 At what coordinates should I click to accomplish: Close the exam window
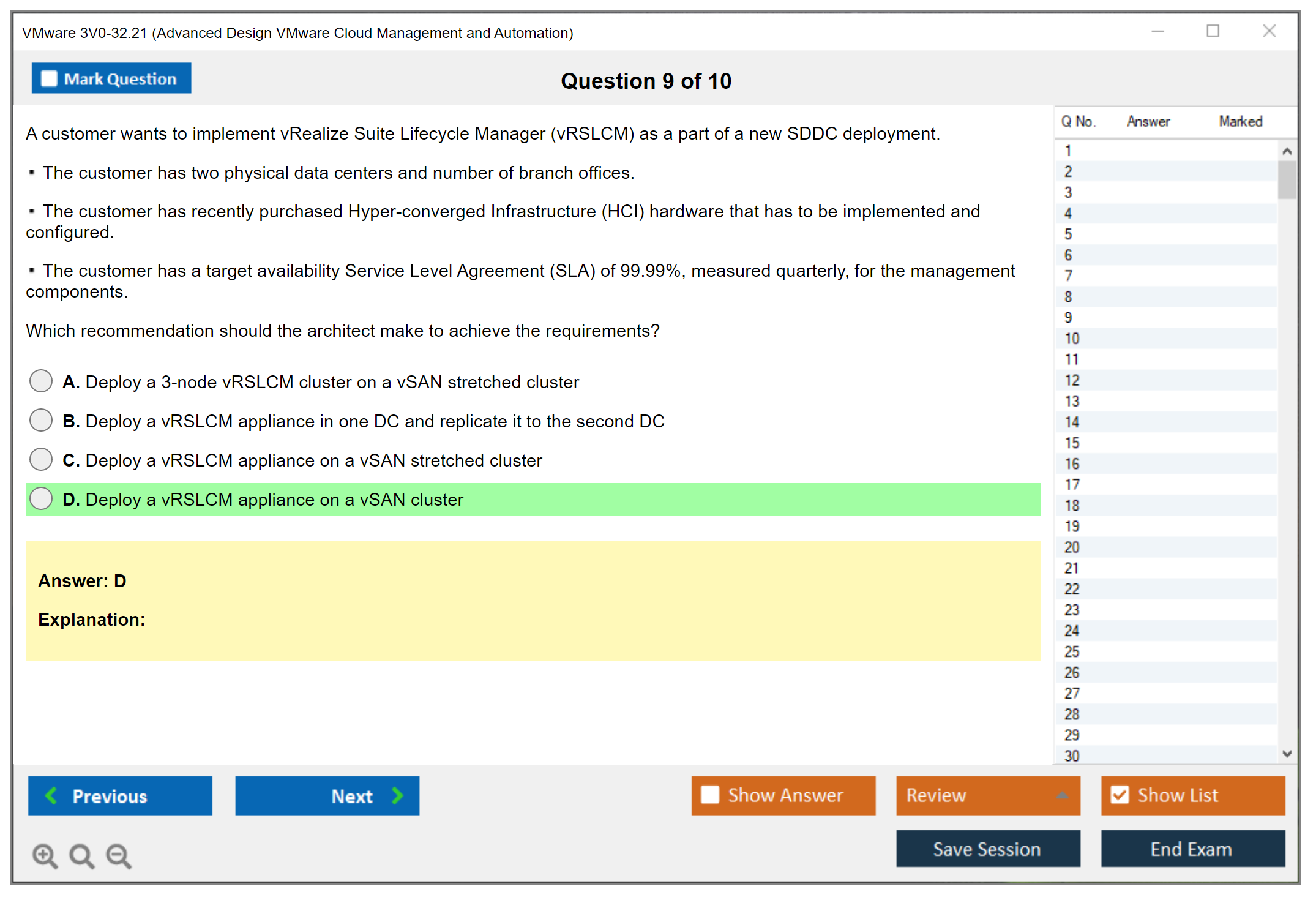(x=1269, y=31)
